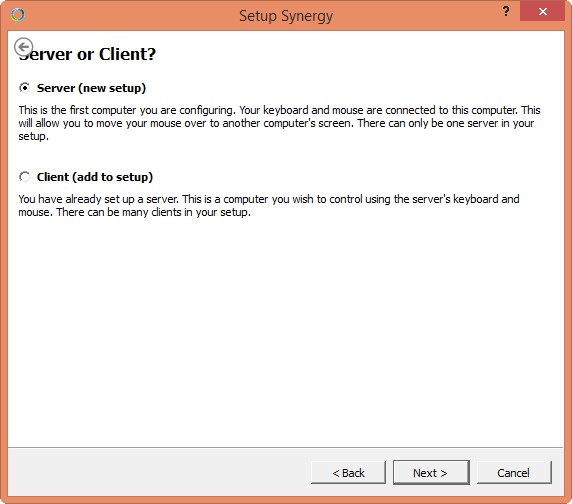Click the bold 'Client (add to setup)' label text
This screenshot has height=504, width=572.
pyautogui.click(x=95, y=177)
